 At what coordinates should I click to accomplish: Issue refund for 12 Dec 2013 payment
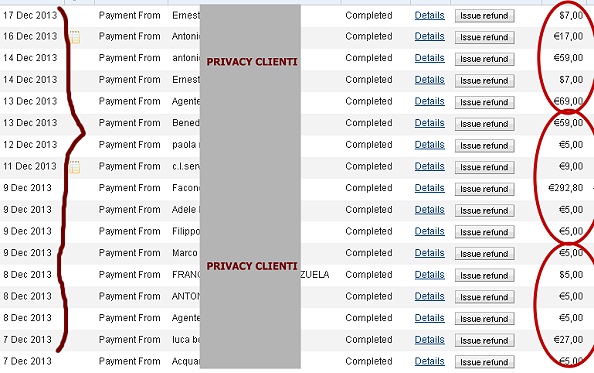pos(484,146)
